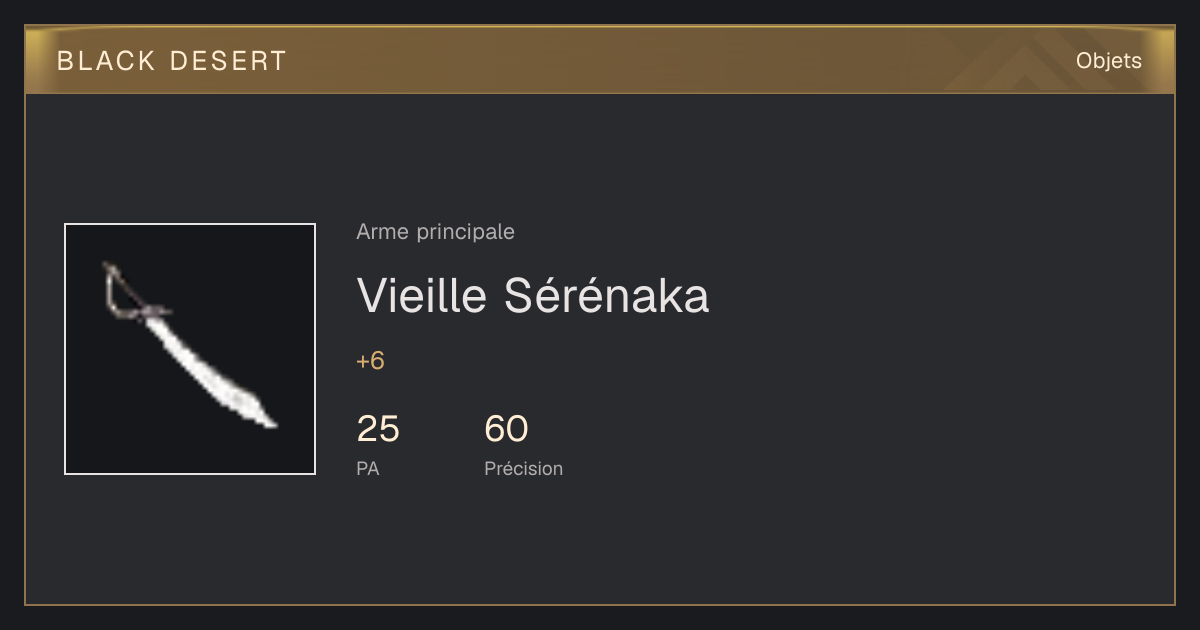Click the white-bordered item image frame
The image size is (1200, 630).
(190, 349)
